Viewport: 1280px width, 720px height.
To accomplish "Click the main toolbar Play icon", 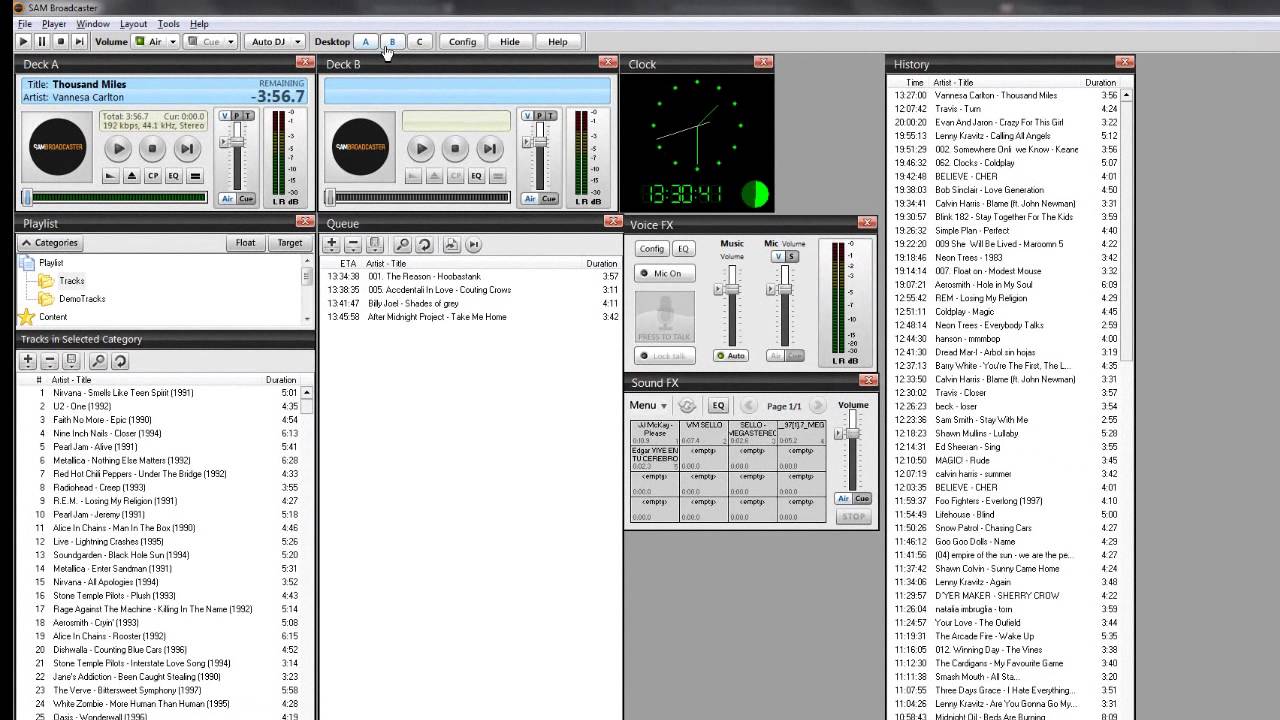I will 23,42.
